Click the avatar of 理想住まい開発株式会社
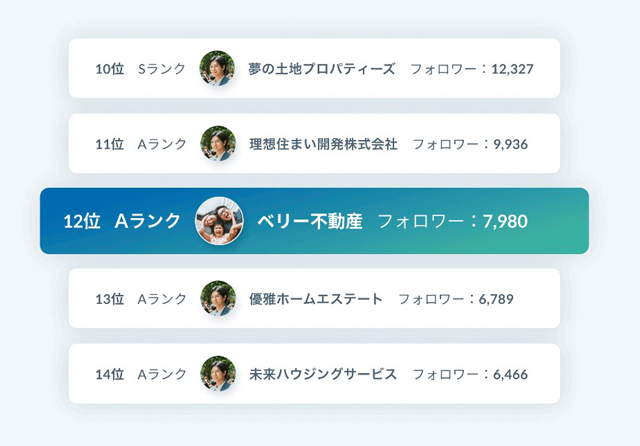 click(x=218, y=144)
